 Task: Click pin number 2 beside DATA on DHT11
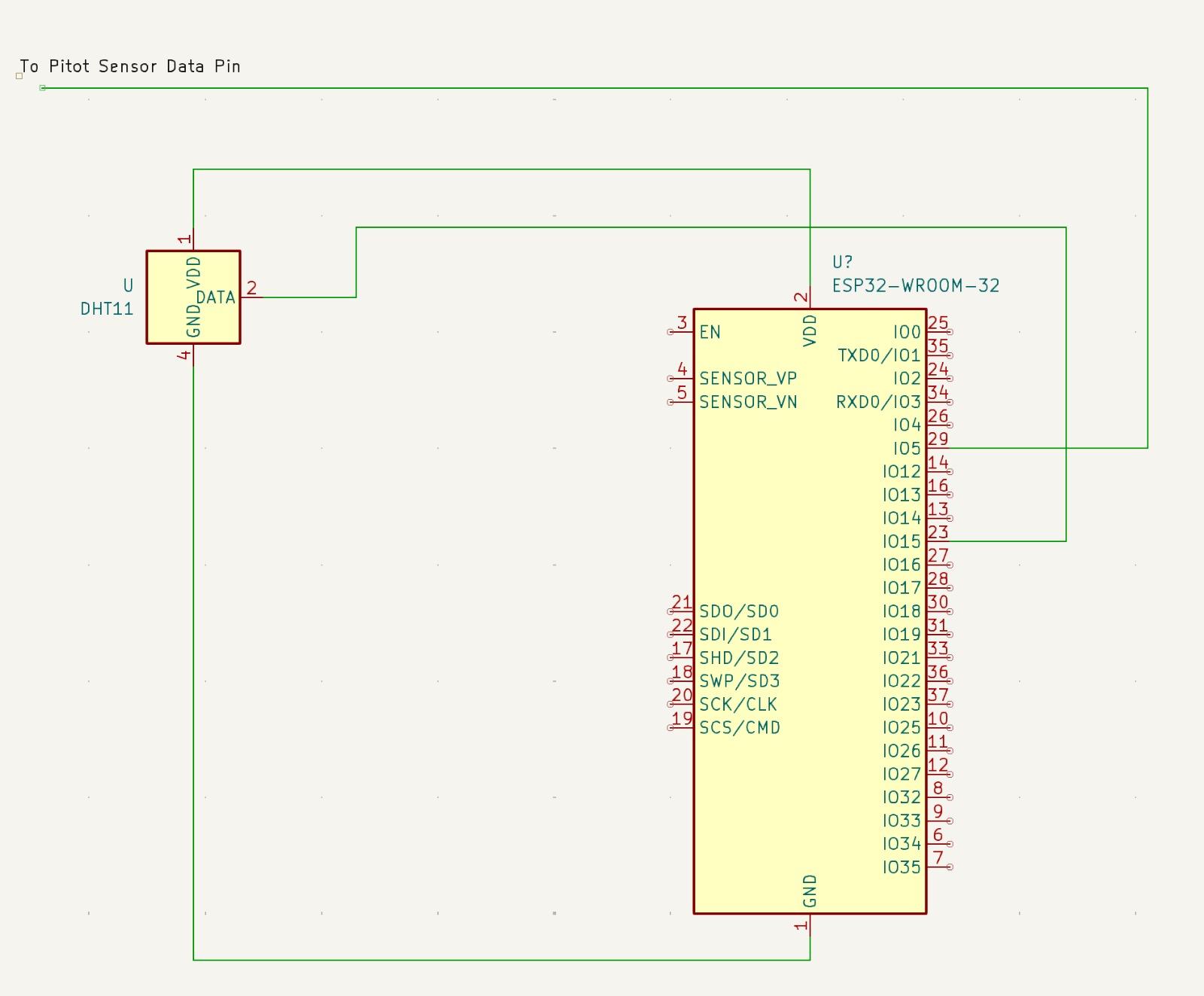[252, 288]
